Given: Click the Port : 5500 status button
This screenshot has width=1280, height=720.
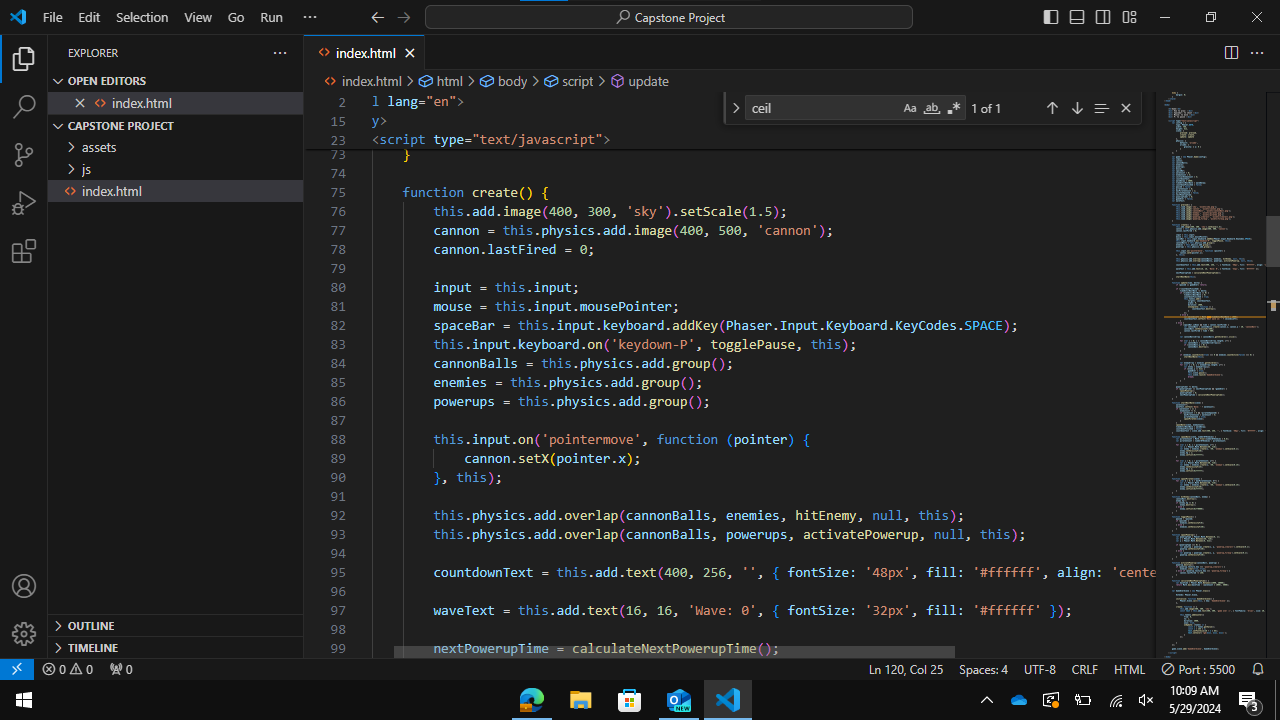Looking at the screenshot, I should click(x=1198, y=669).
